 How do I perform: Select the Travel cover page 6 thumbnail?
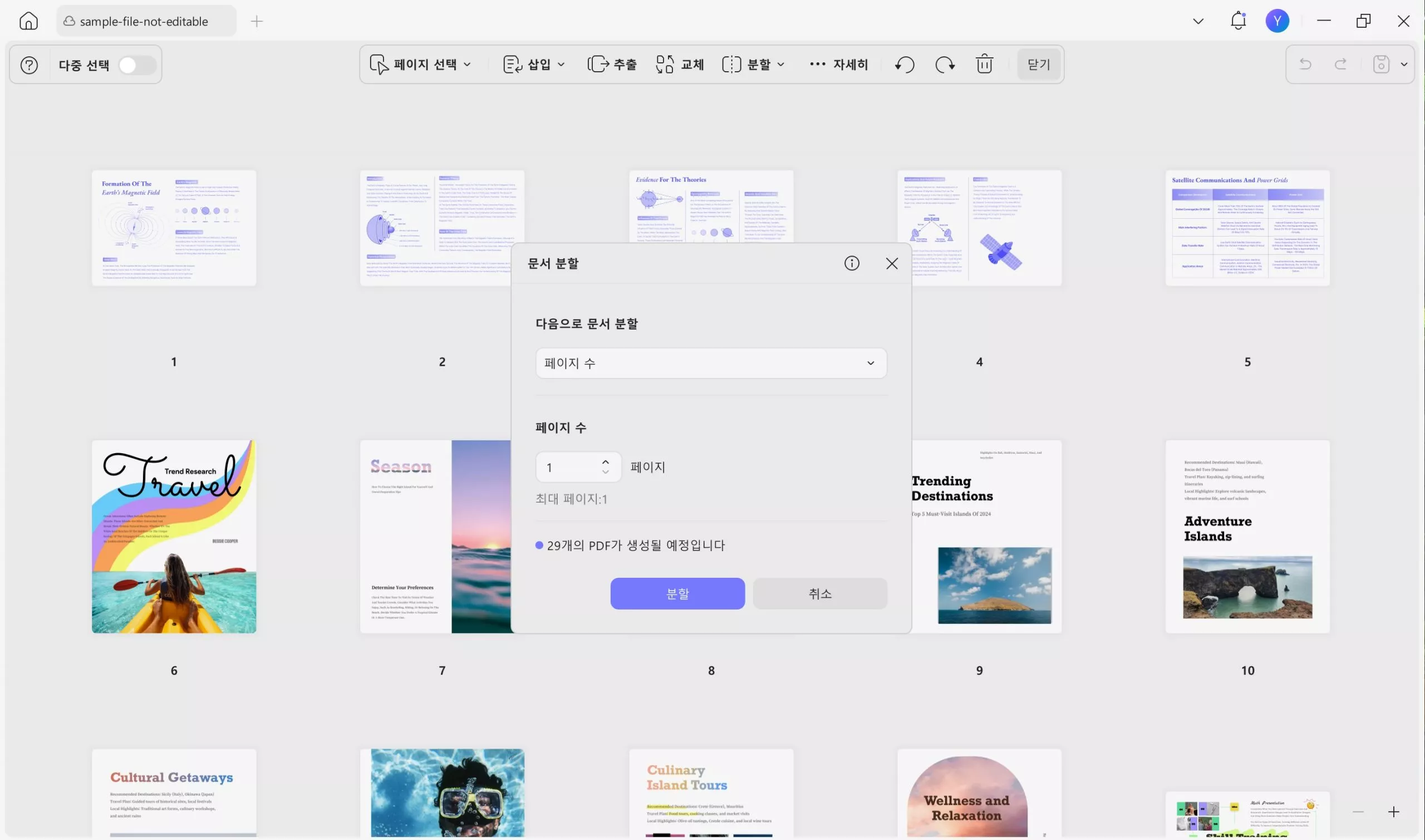(174, 537)
